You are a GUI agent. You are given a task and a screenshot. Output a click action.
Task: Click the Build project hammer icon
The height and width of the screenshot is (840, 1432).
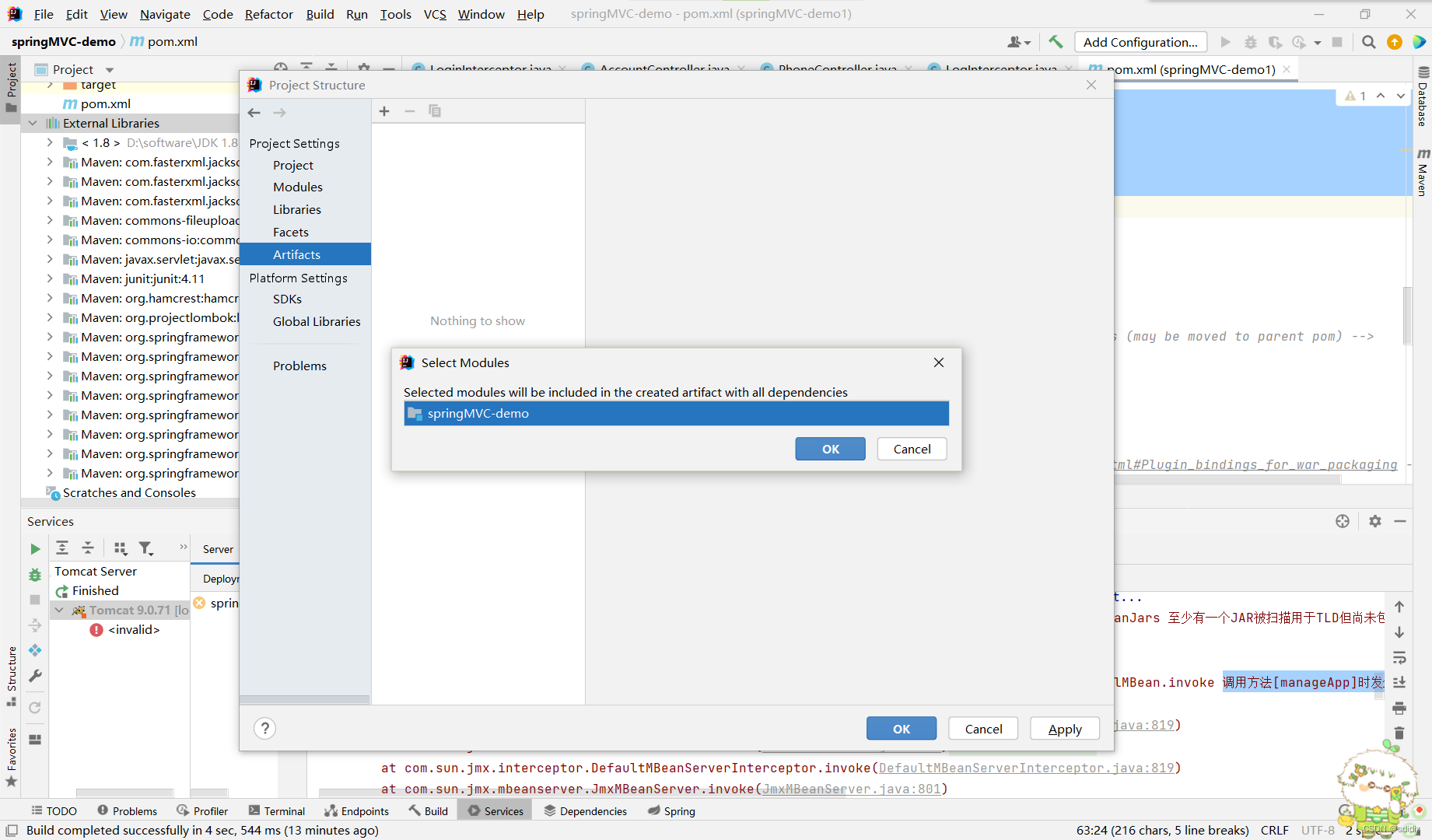(1056, 42)
